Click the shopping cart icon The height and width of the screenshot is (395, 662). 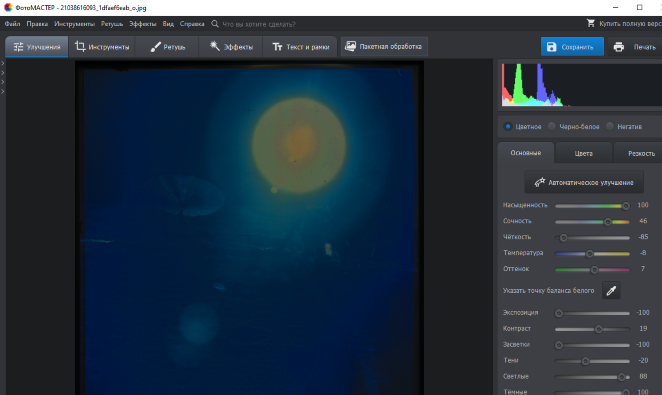(x=591, y=23)
